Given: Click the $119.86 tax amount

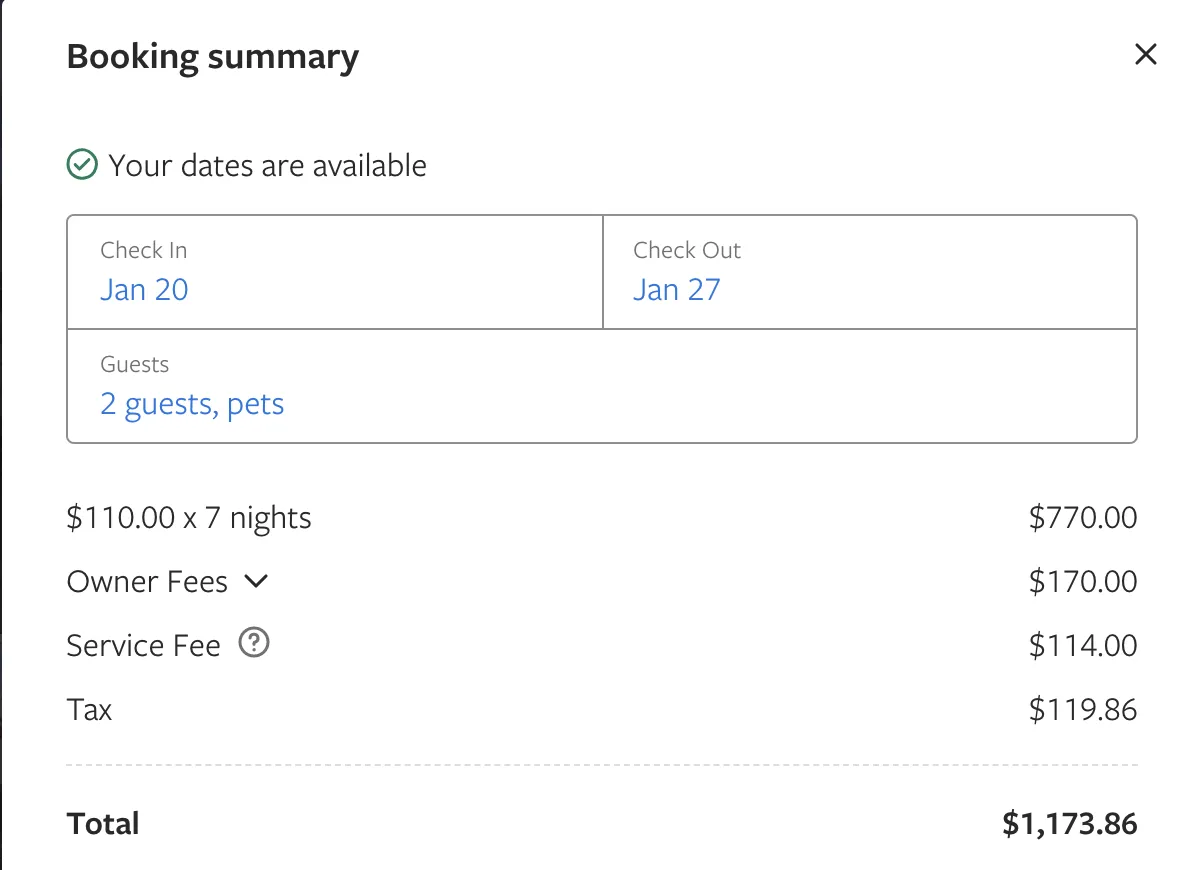Looking at the screenshot, I should coord(1083,710).
